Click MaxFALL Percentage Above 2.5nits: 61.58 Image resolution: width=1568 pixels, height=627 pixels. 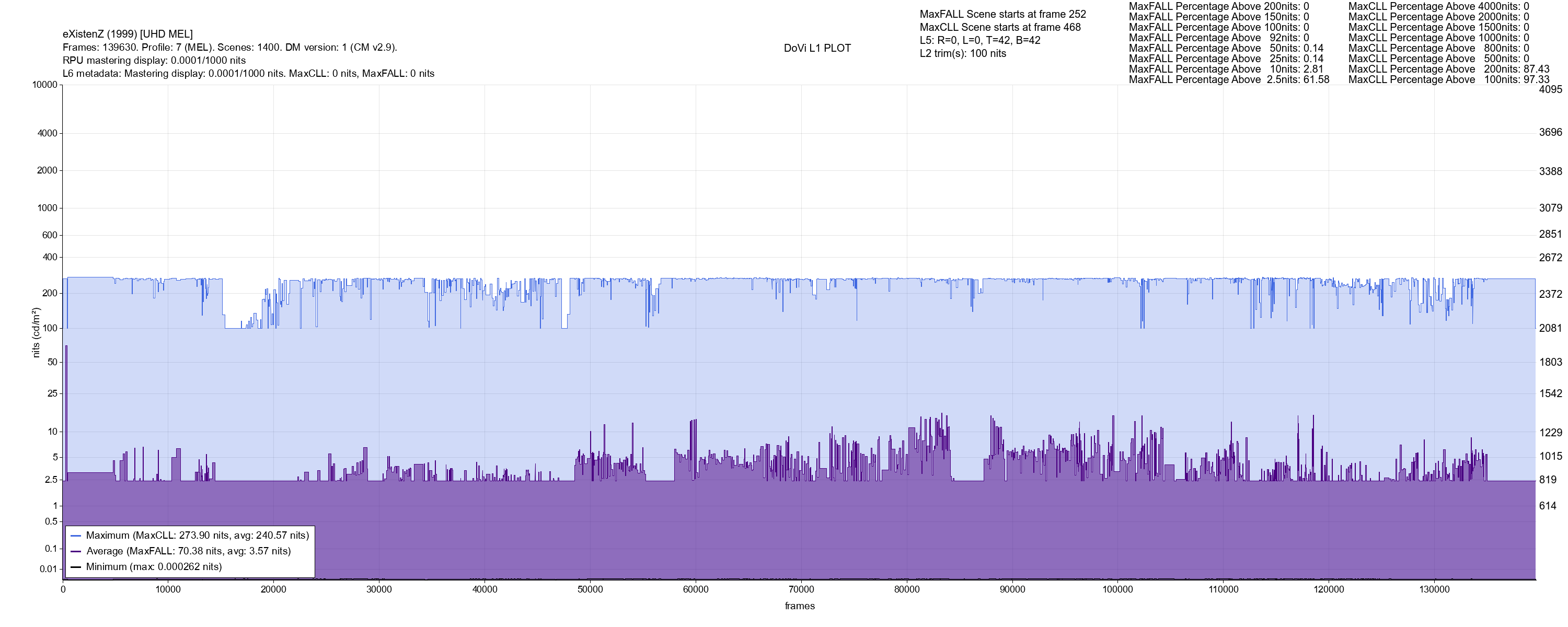pos(1228,80)
